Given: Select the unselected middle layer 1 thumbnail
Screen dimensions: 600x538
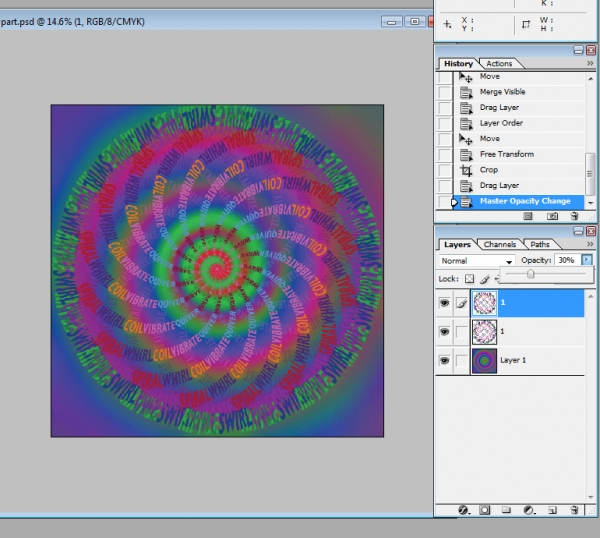Looking at the screenshot, I should 484,332.
